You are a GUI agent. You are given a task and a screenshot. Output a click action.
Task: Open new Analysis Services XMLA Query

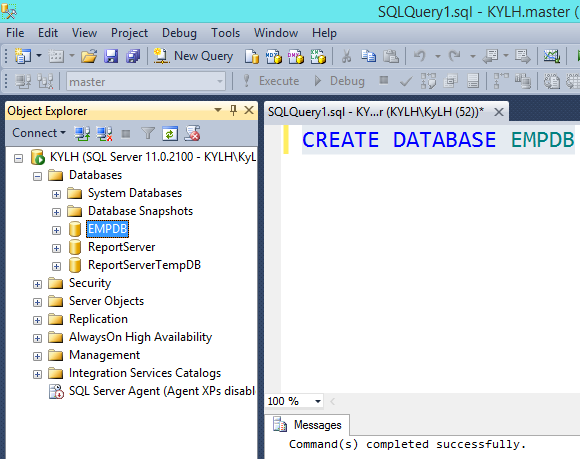tap(318, 56)
